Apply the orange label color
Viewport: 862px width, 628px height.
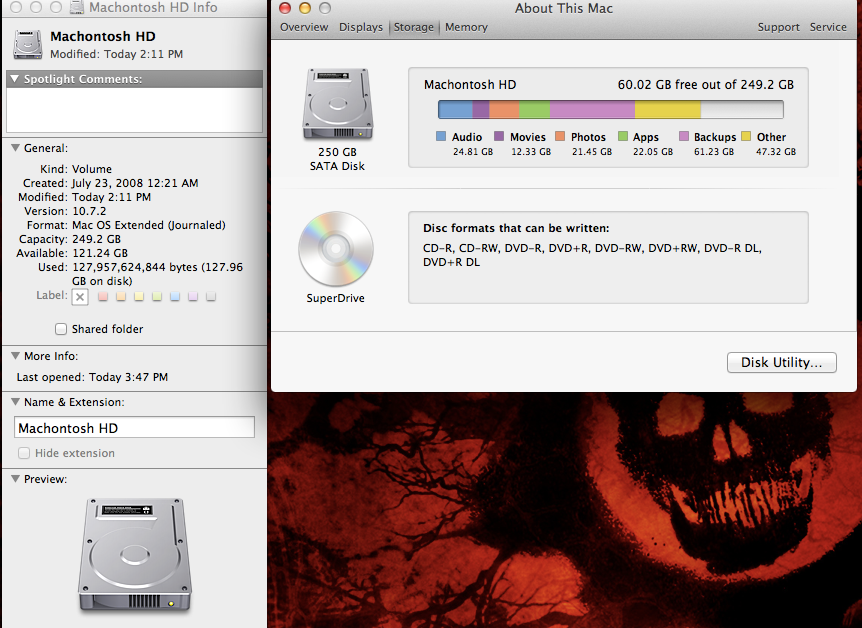121,297
